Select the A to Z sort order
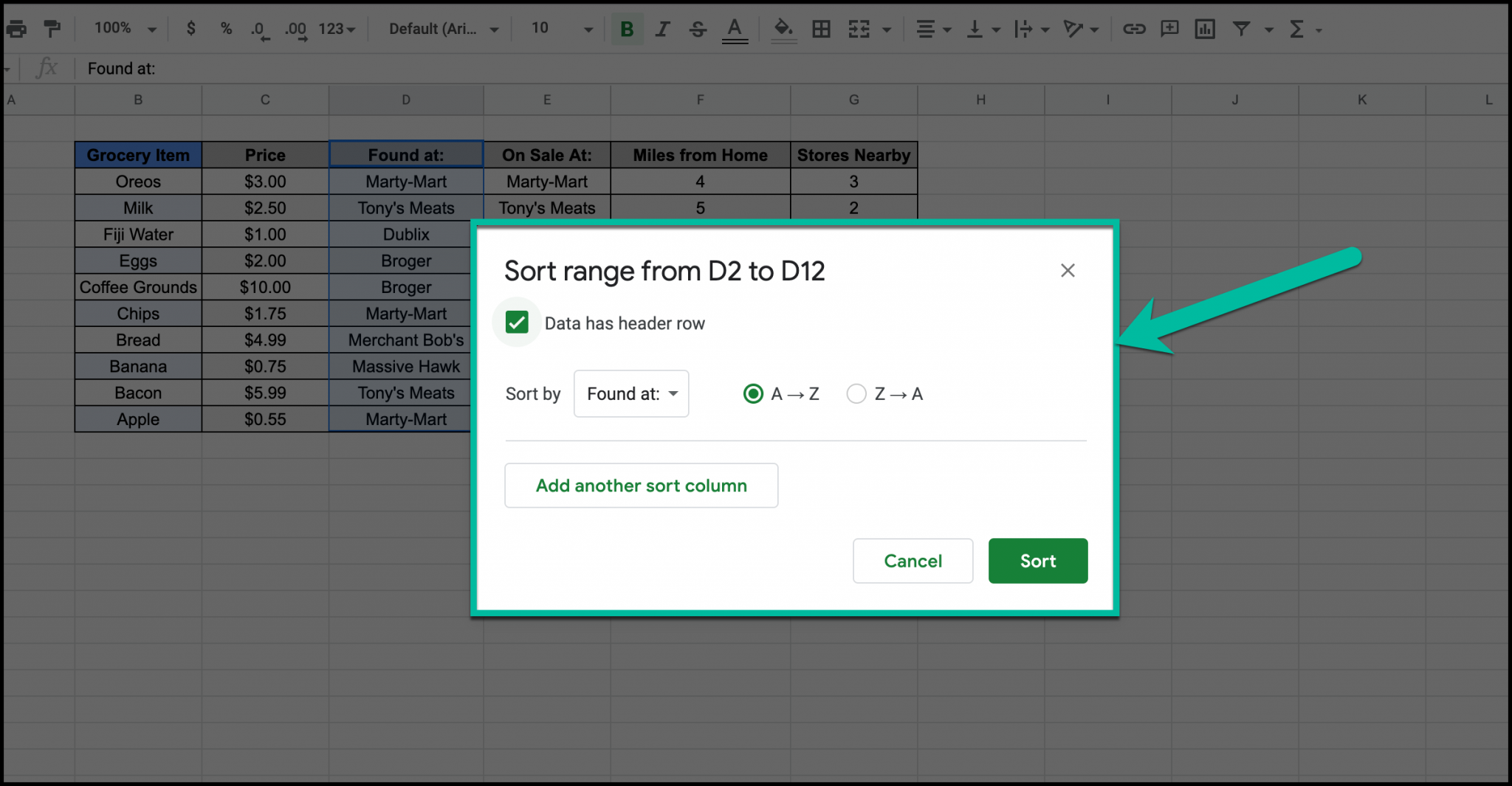 coord(753,393)
